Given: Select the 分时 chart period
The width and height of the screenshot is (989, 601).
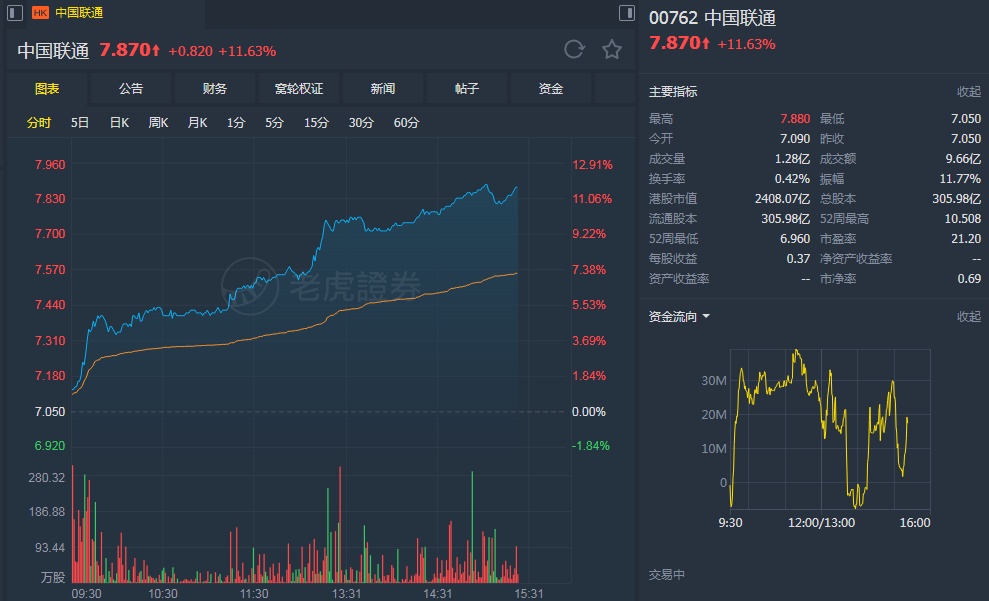Looking at the screenshot, I should point(38,123).
